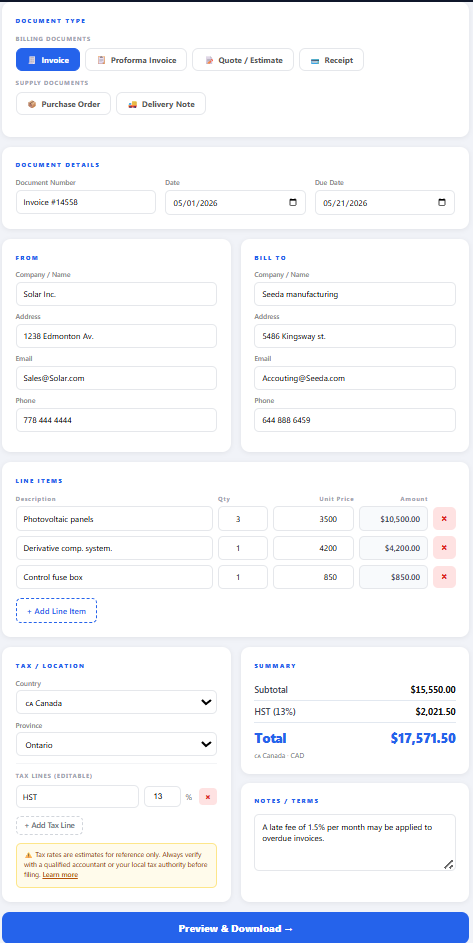
Task: Switch to the Proforma Invoice type
Action: click(136, 60)
